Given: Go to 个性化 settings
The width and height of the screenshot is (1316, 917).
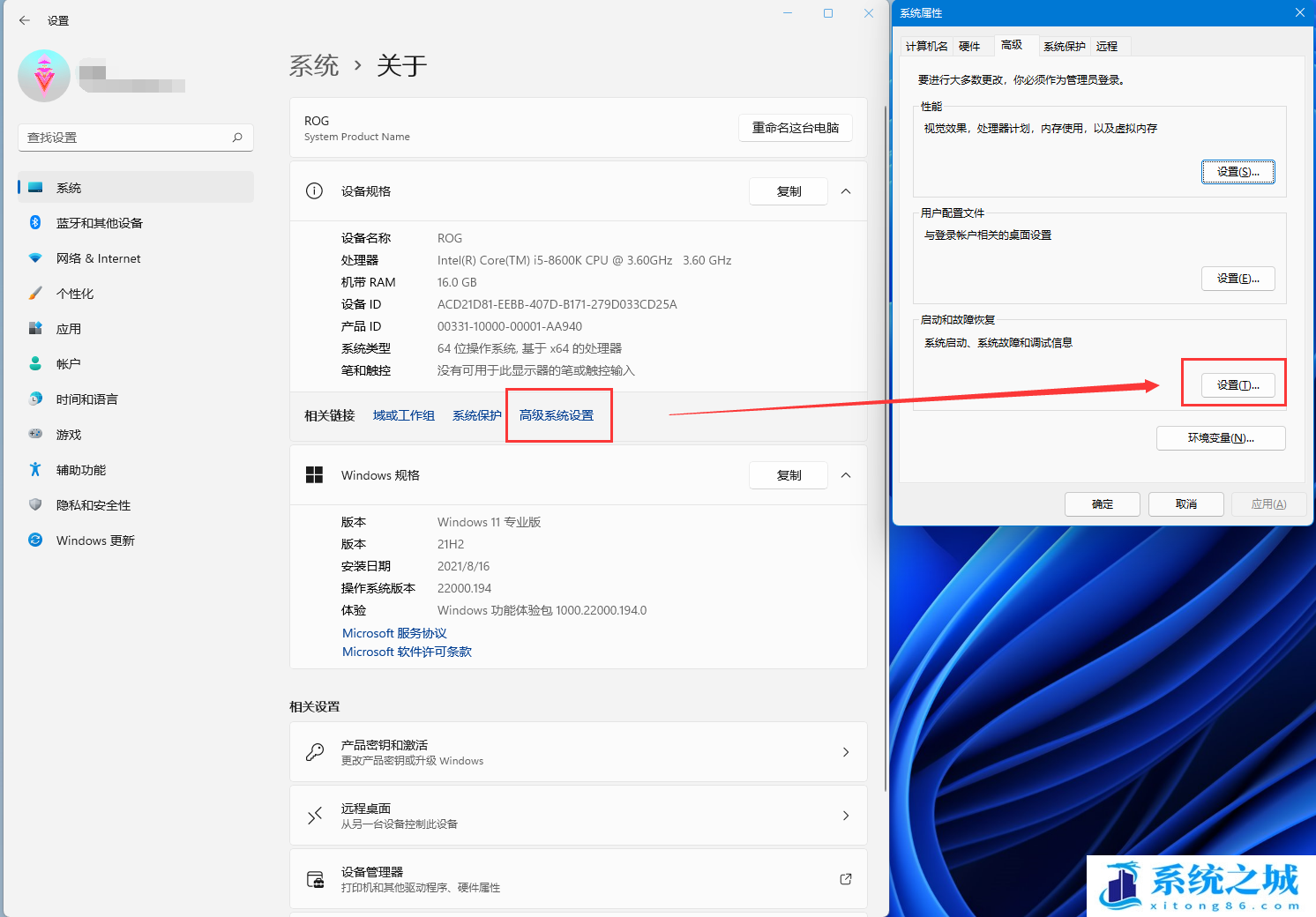Looking at the screenshot, I should tap(136, 294).
